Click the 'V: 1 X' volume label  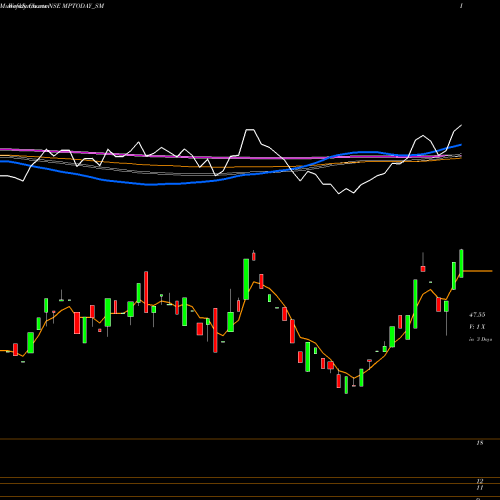click(477, 327)
